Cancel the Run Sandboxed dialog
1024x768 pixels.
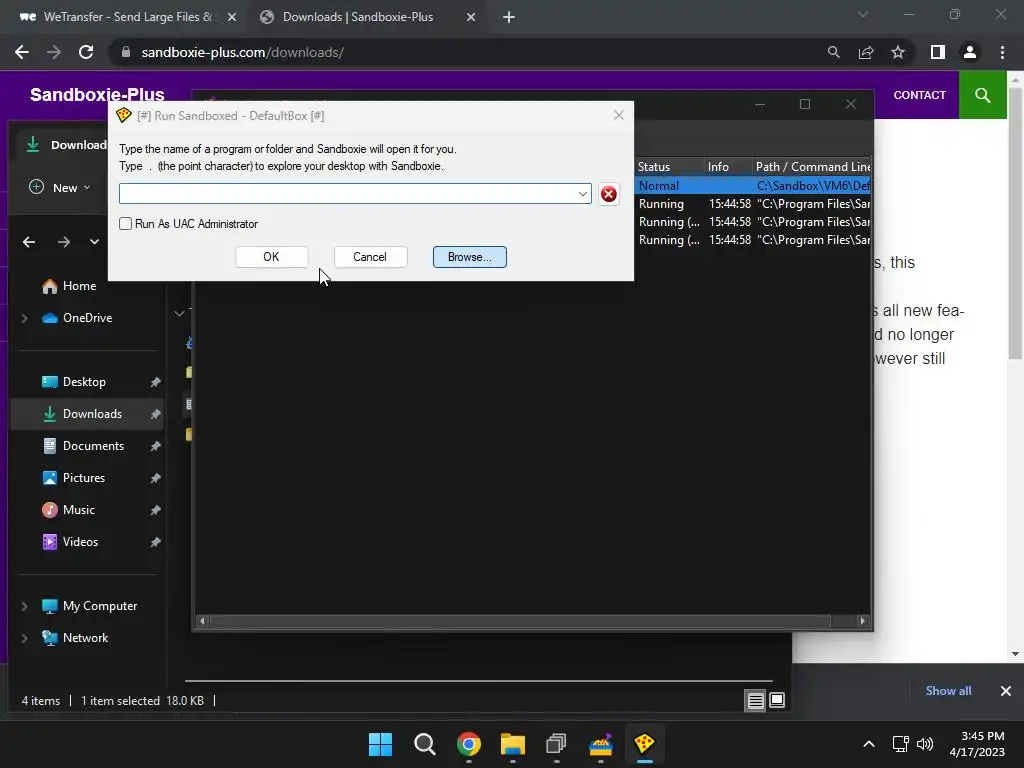point(370,257)
